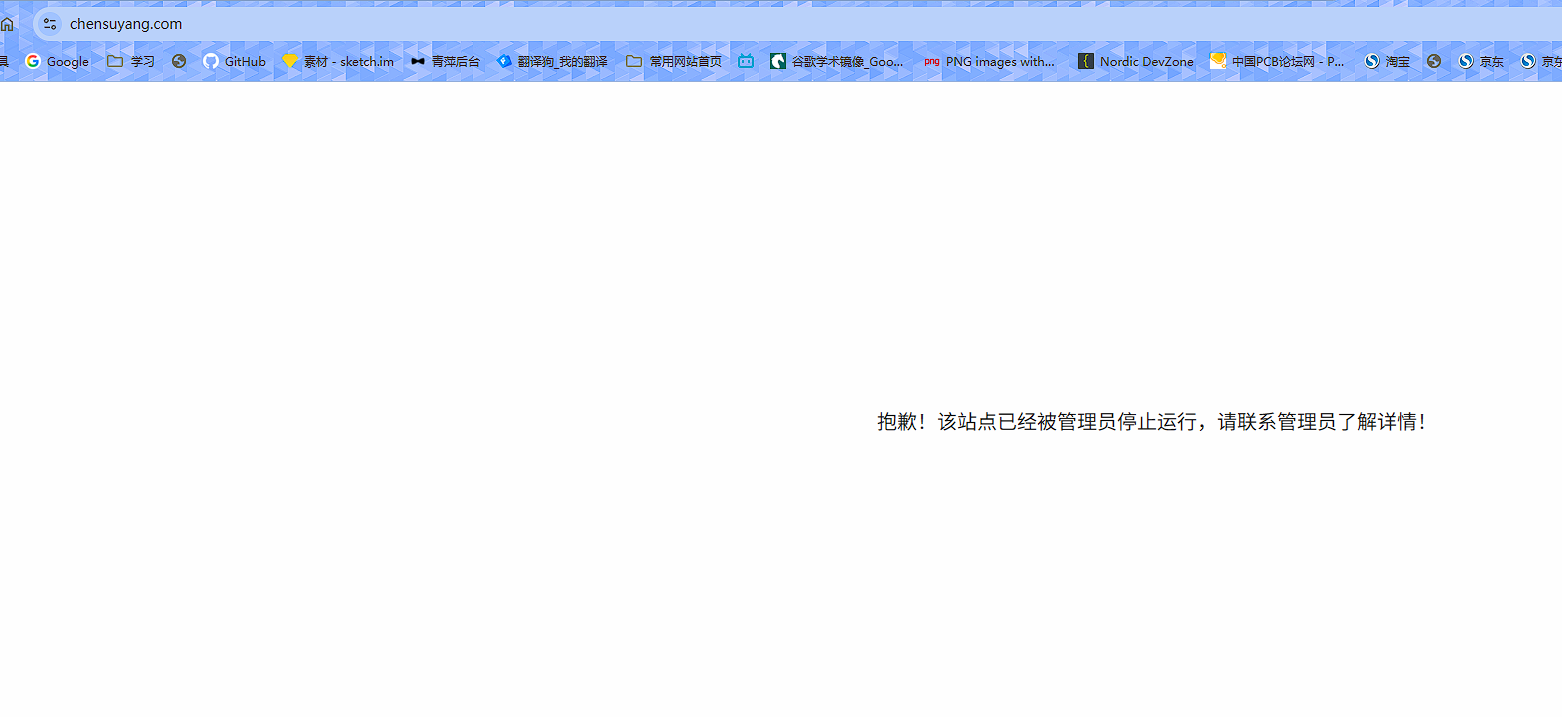Open the GitHub bookmark
Image resolution: width=1562 pixels, height=717 pixels.
234,61
